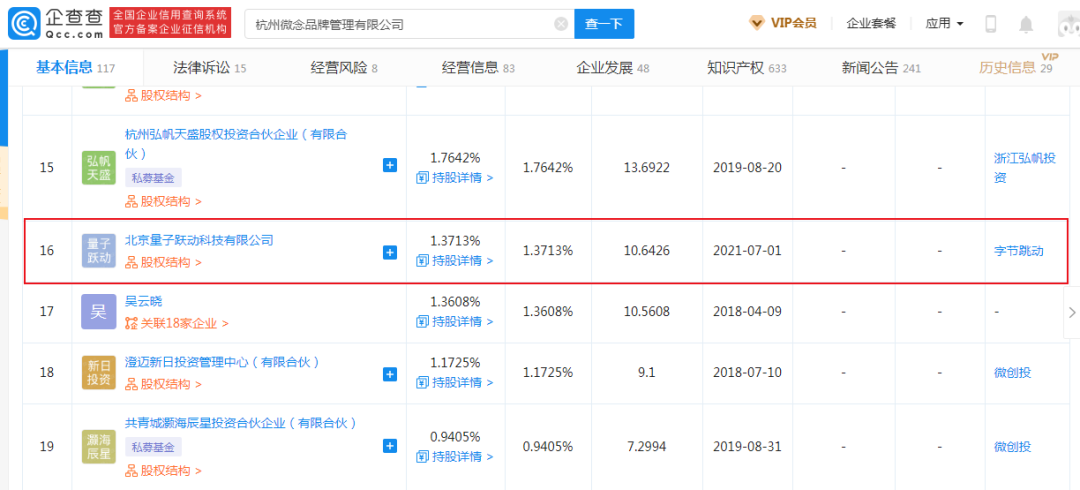Open the mobile phone icon in header
This screenshot has height=490, width=1080.
click(x=991, y=24)
